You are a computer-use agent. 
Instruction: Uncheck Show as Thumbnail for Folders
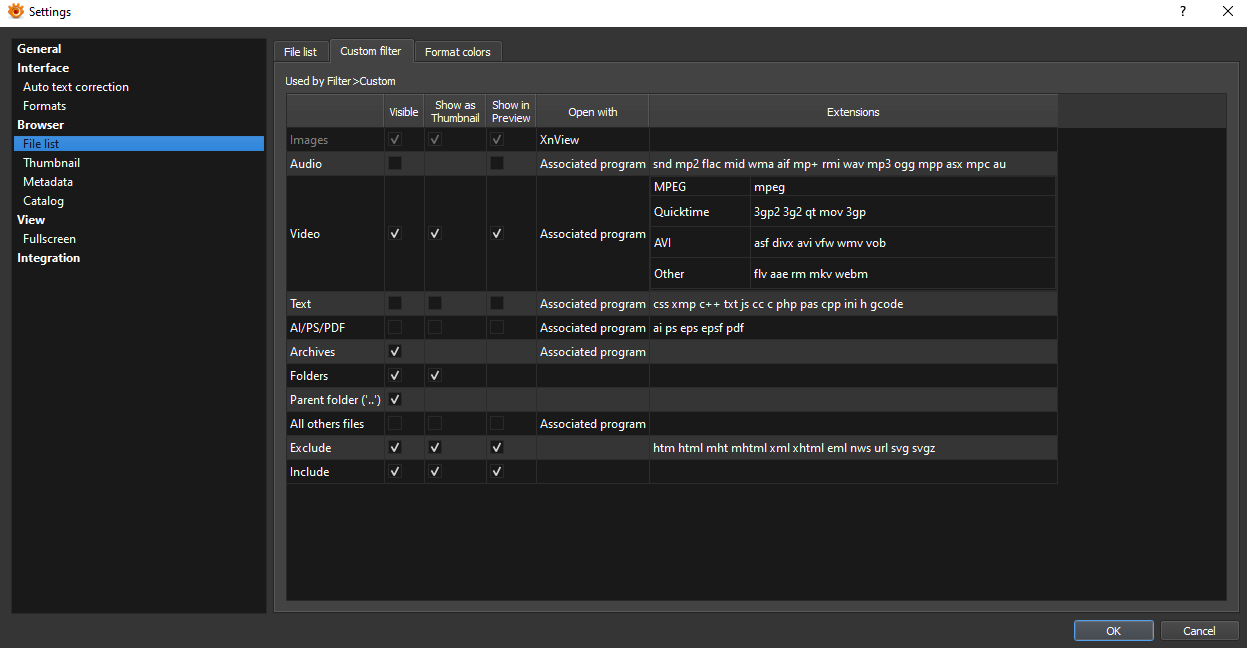(435, 376)
